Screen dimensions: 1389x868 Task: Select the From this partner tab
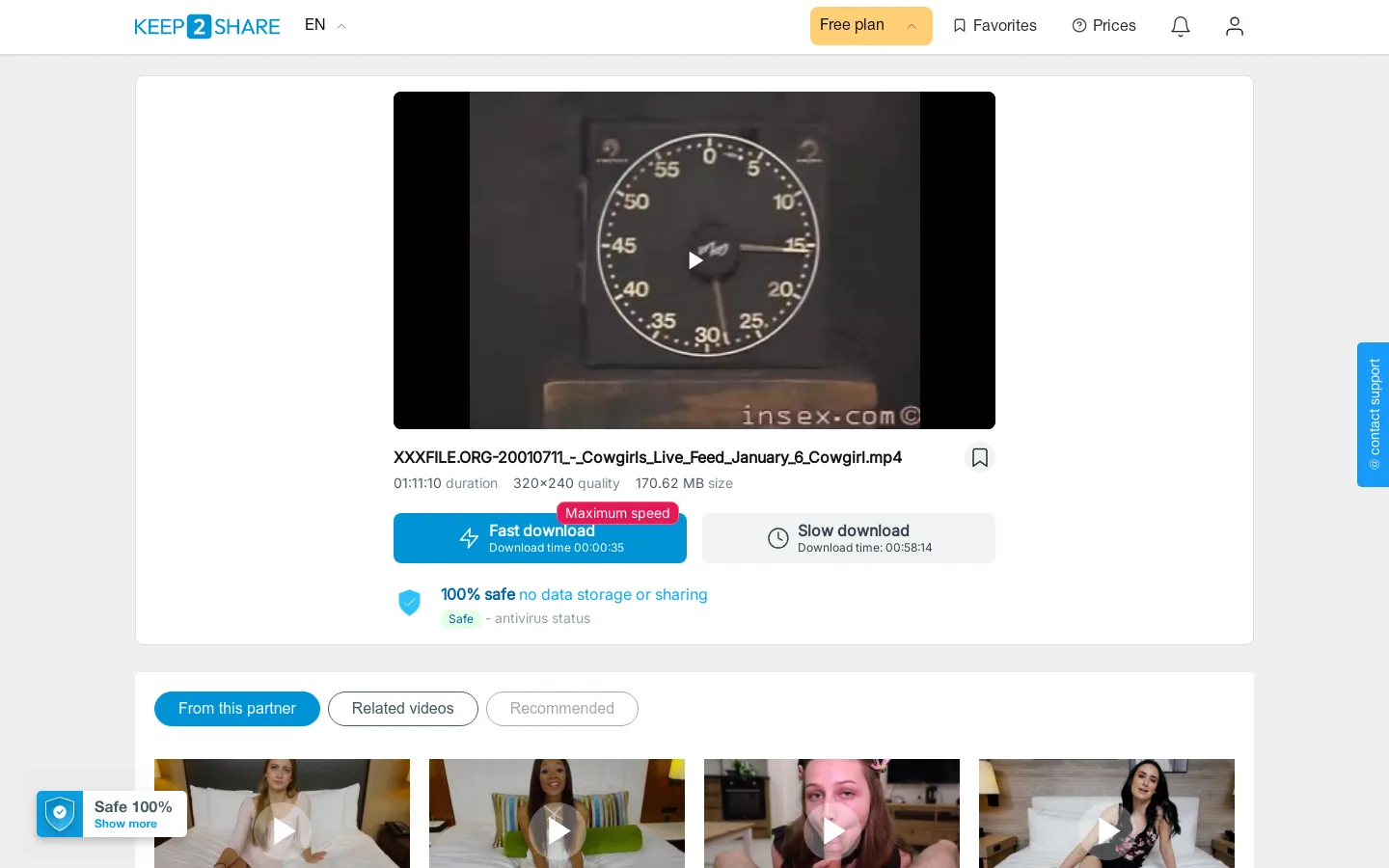pos(237,709)
